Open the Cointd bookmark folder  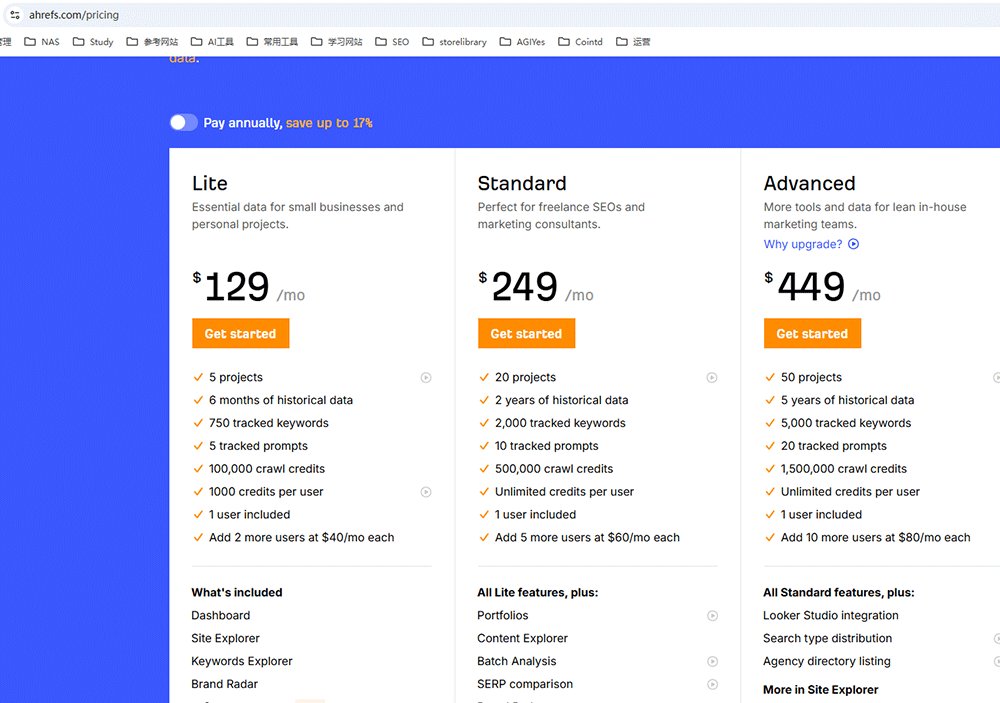[580, 41]
